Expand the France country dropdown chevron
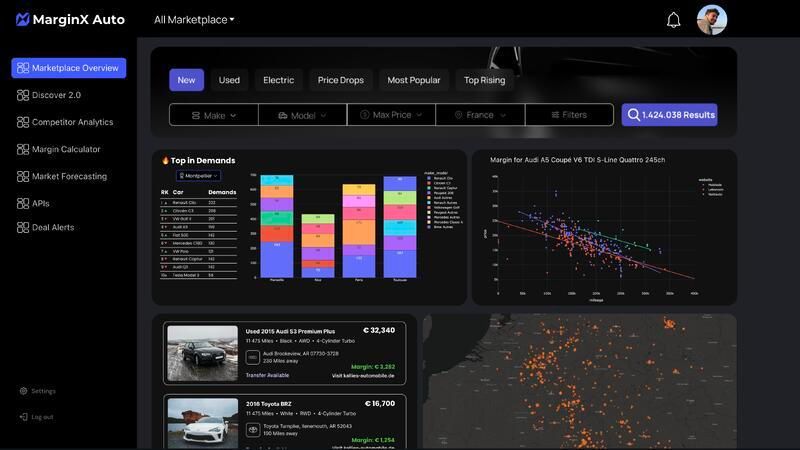This screenshot has width=800, height=450. click(x=503, y=115)
